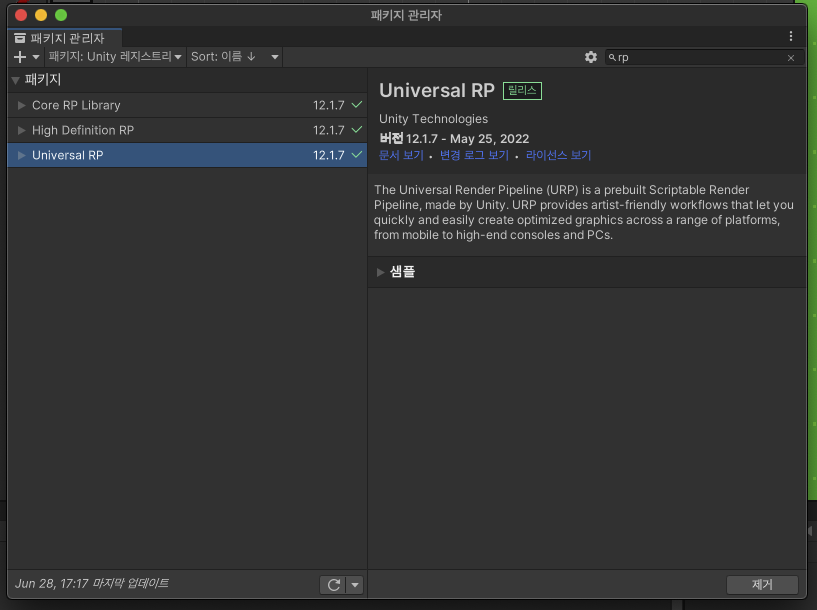Image resolution: width=817 pixels, height=610 pixels.
Task: Open the 라이선스 보기 link
Action: [x=559, y=155]
